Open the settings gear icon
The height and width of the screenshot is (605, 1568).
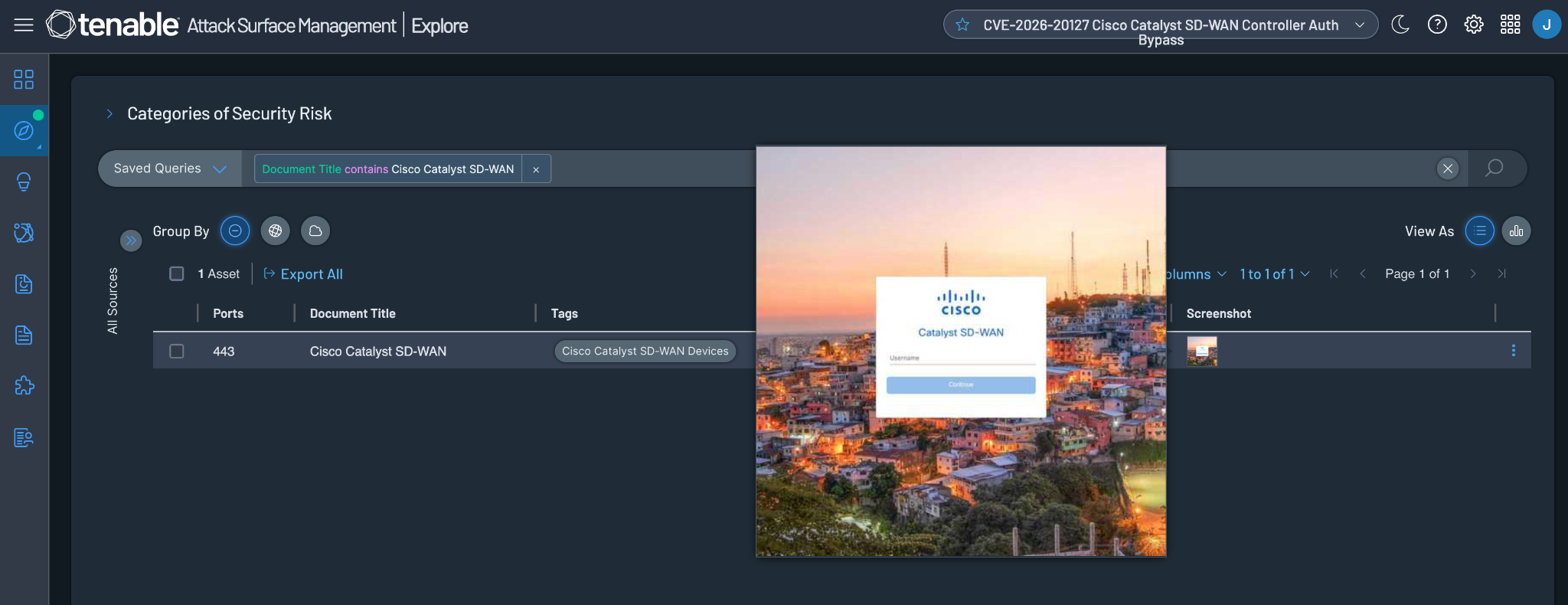tap(1474, 25)
